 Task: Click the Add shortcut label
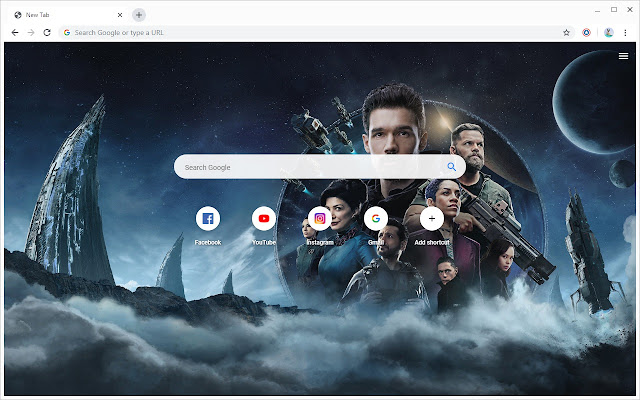pyautogui.click(x=432, y=242)
